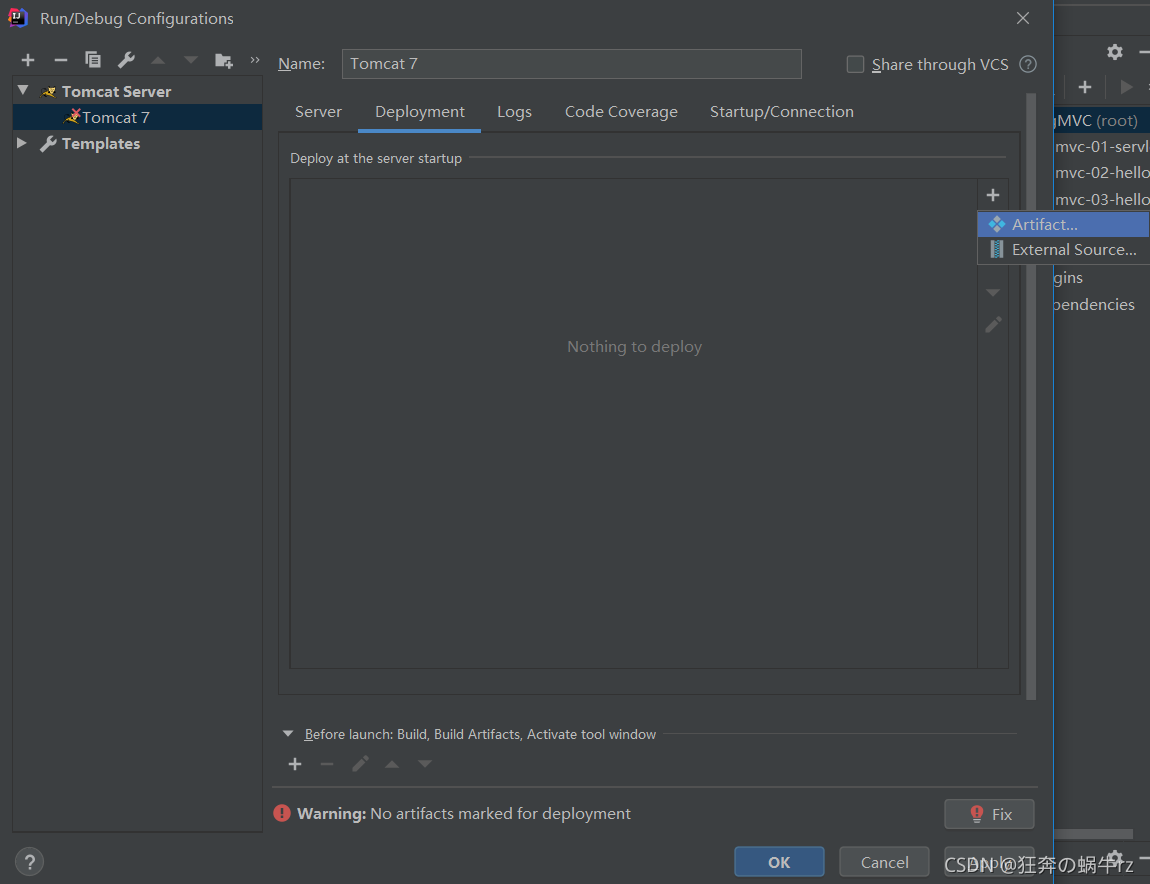
Task: Collapse the Tomcat Server tree node
Action: tap(23, 90)
